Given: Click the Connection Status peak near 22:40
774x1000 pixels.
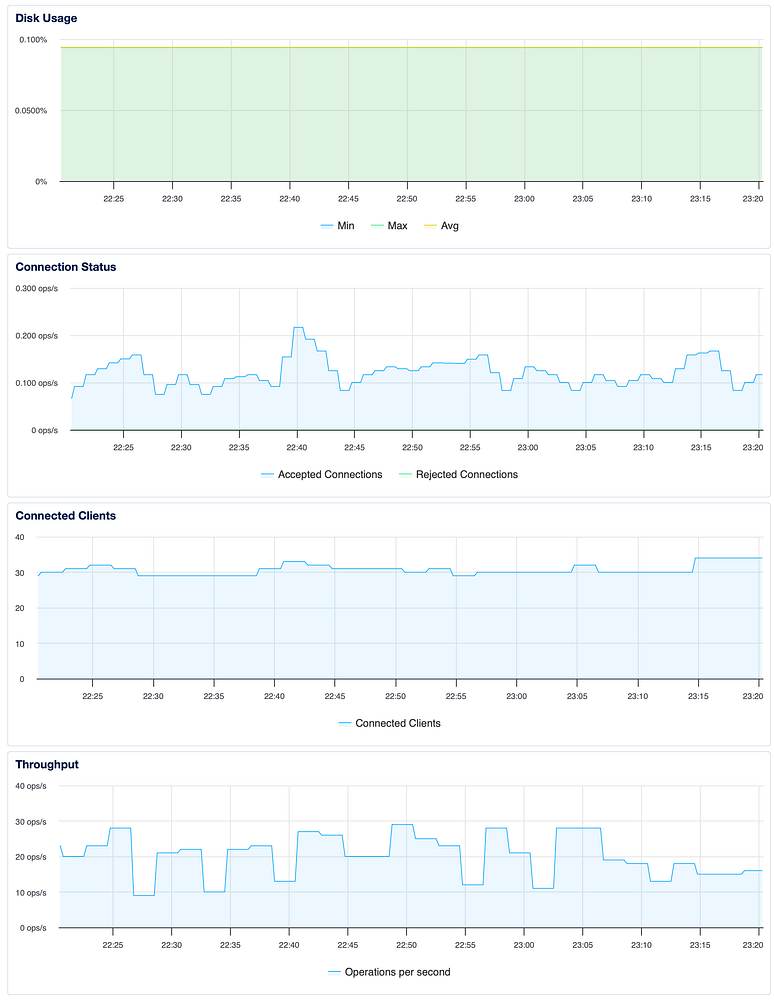Looking at the screenshot, I should [298, 327].
